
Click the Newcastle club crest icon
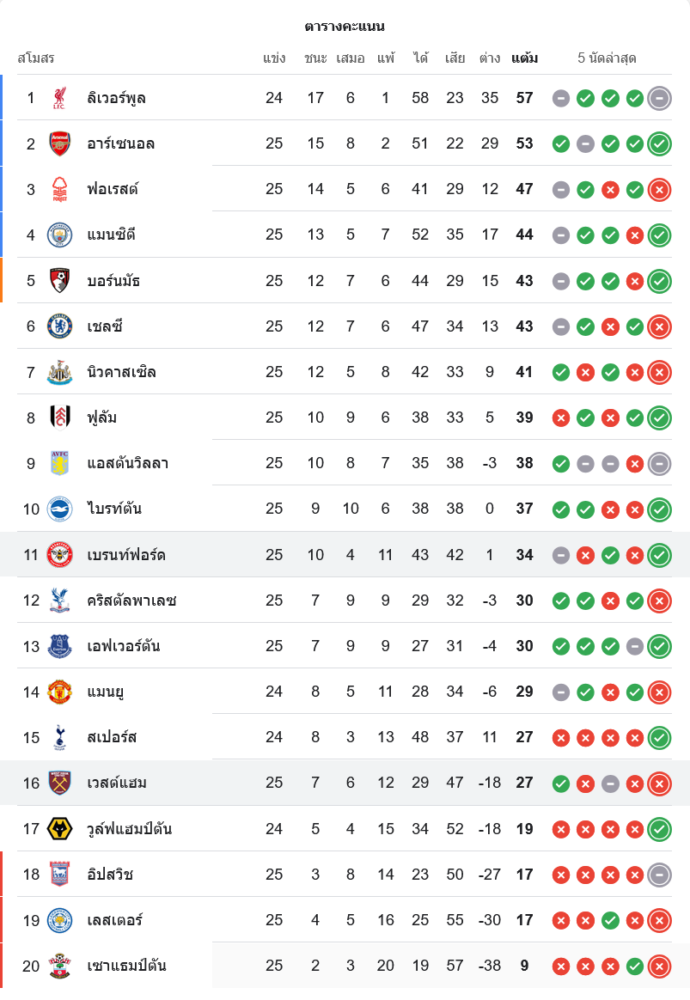60,372
